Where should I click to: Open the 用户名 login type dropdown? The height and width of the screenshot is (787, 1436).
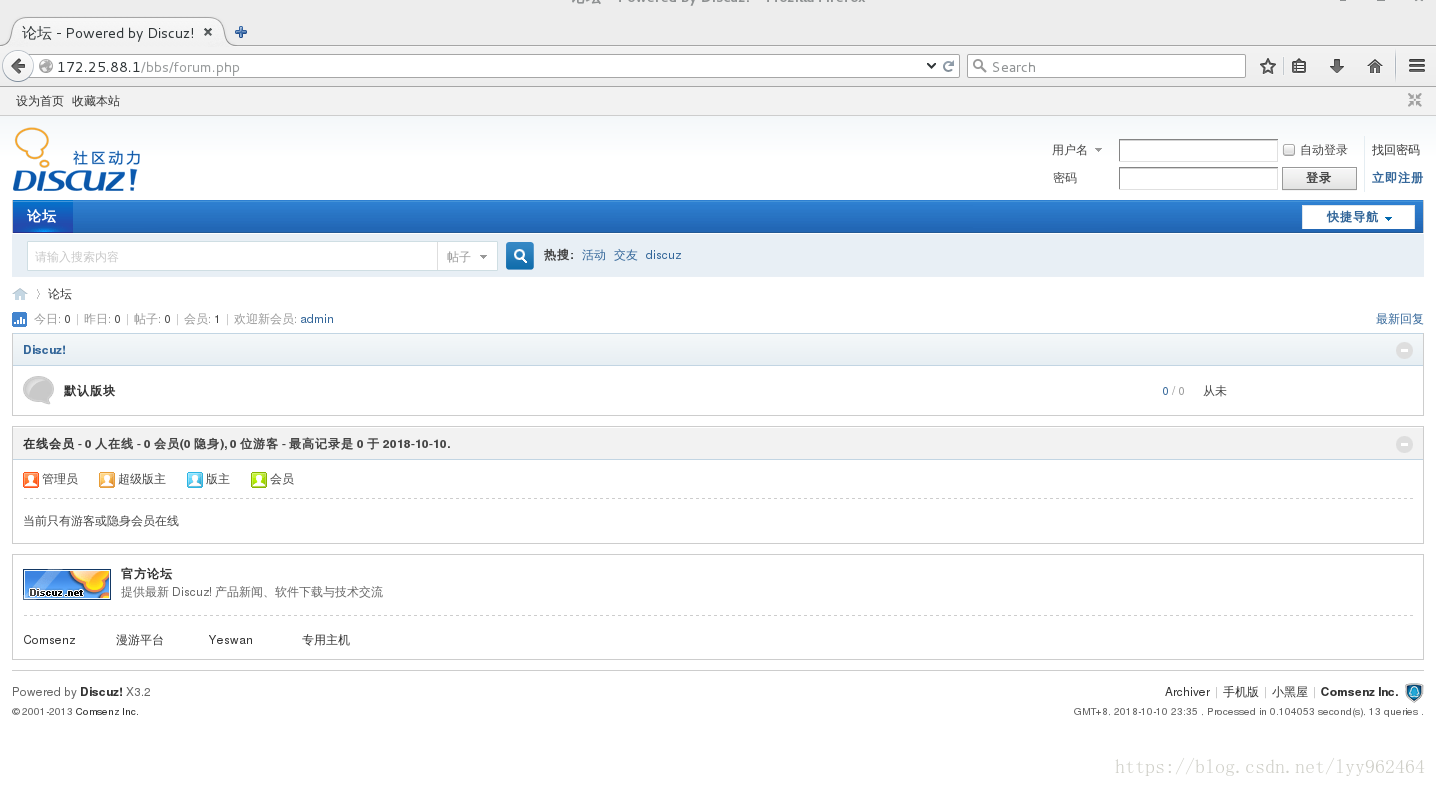click(x=1077, y=150)
